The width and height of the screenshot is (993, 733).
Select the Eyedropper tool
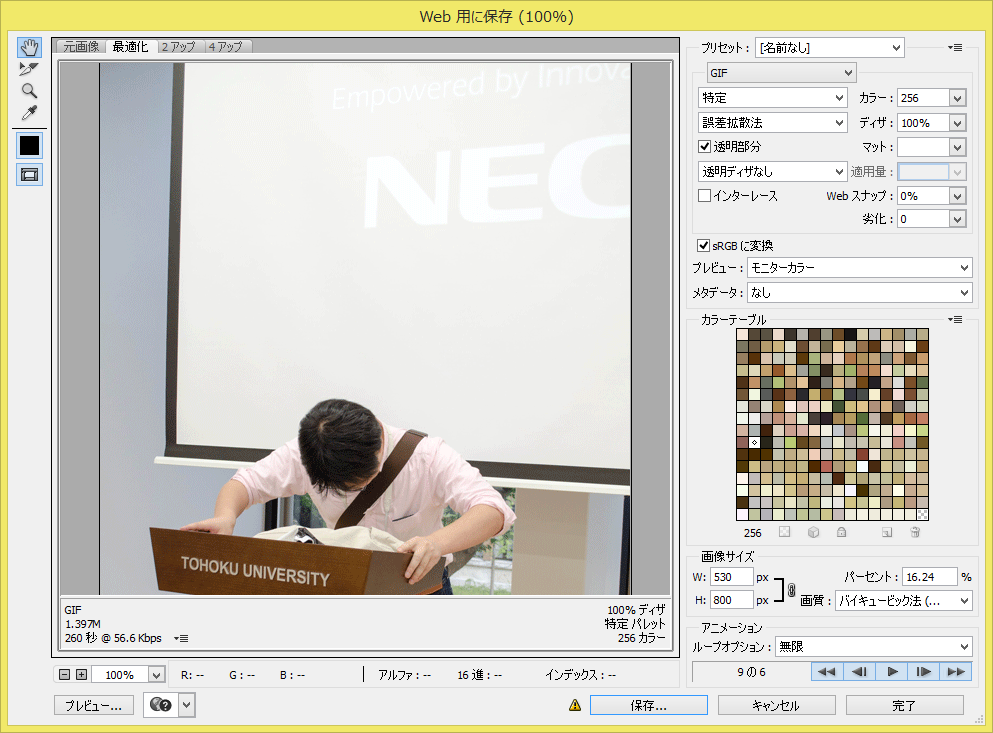[x=29, y=113]
